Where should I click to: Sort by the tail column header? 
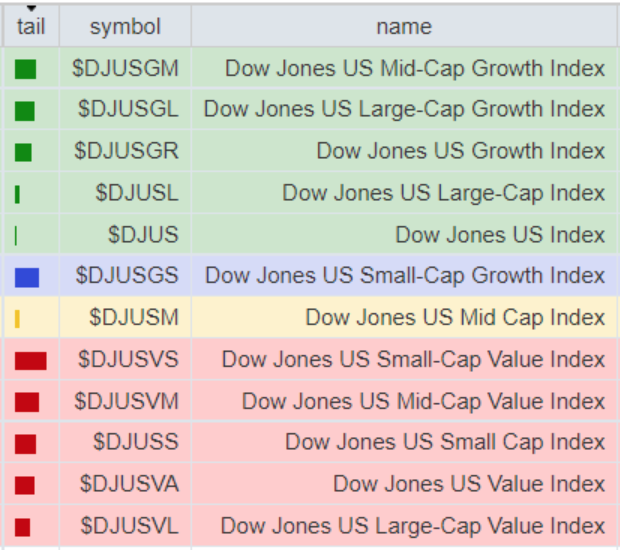[31, 27]
